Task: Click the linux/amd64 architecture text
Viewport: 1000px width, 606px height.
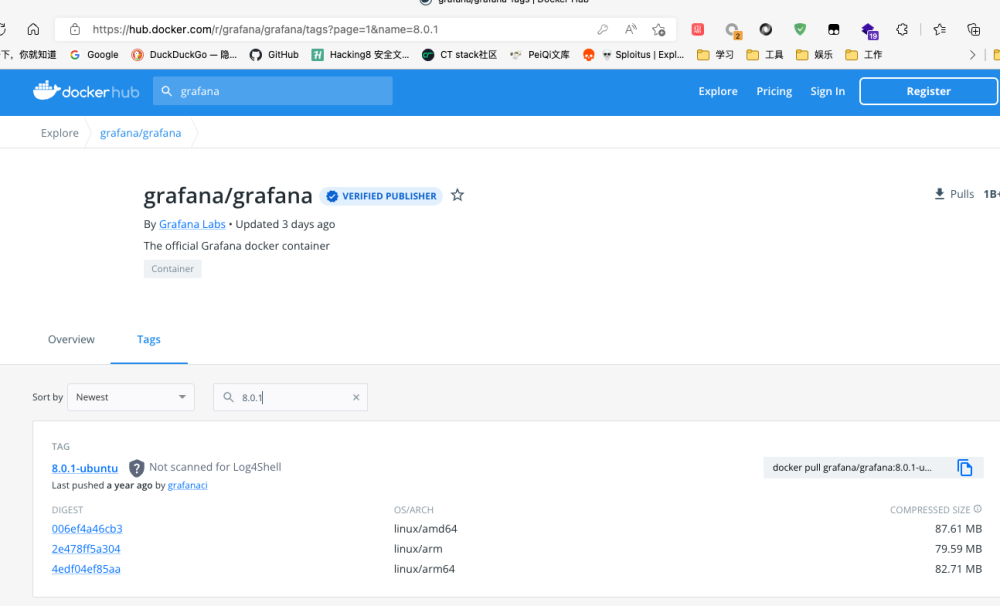Action: pos(425,529)
